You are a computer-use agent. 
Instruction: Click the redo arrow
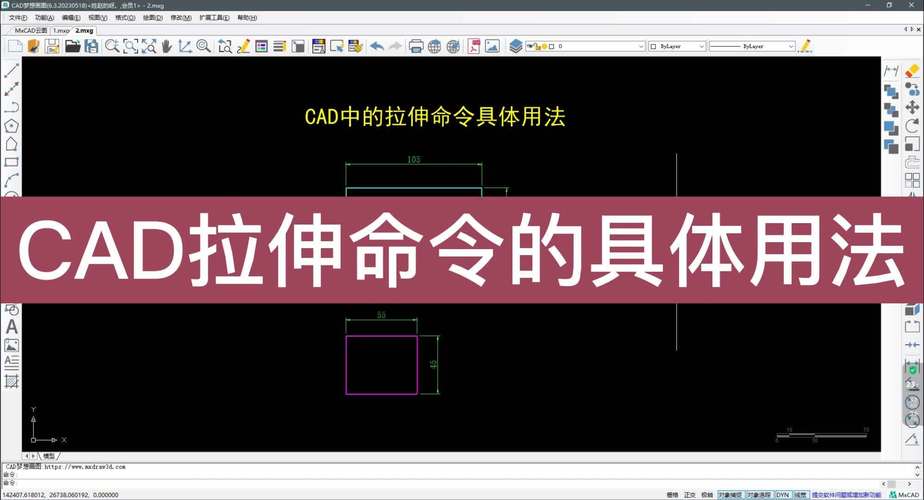395,46
